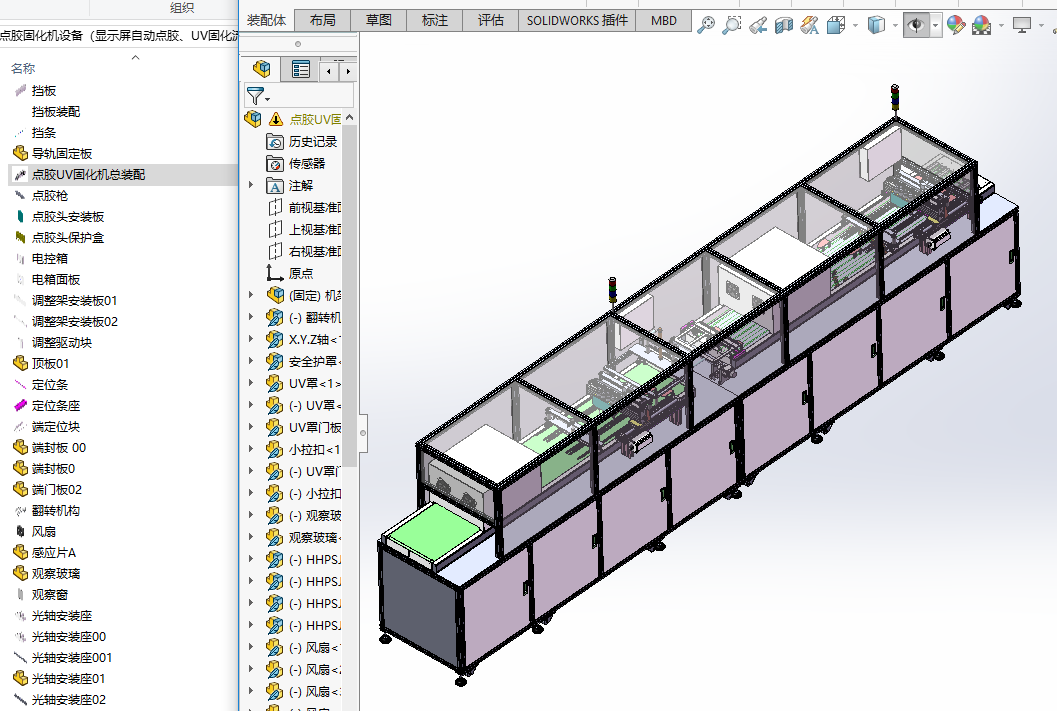Select file 观察窗 in explorer list

[x=50, y=594]
